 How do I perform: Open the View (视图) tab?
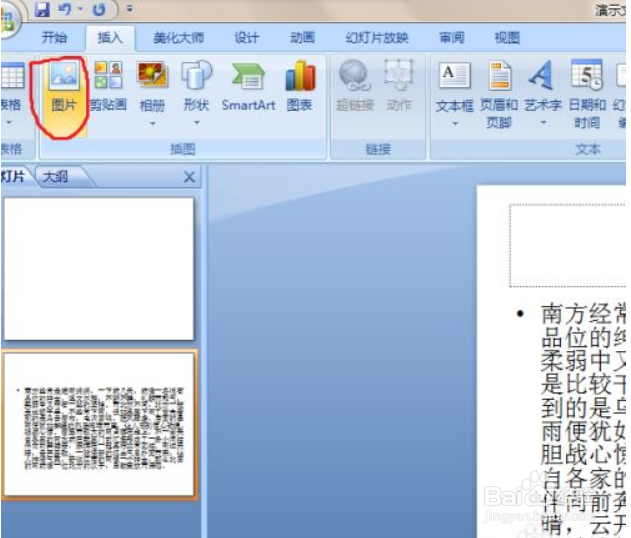(x=507, y=38)
